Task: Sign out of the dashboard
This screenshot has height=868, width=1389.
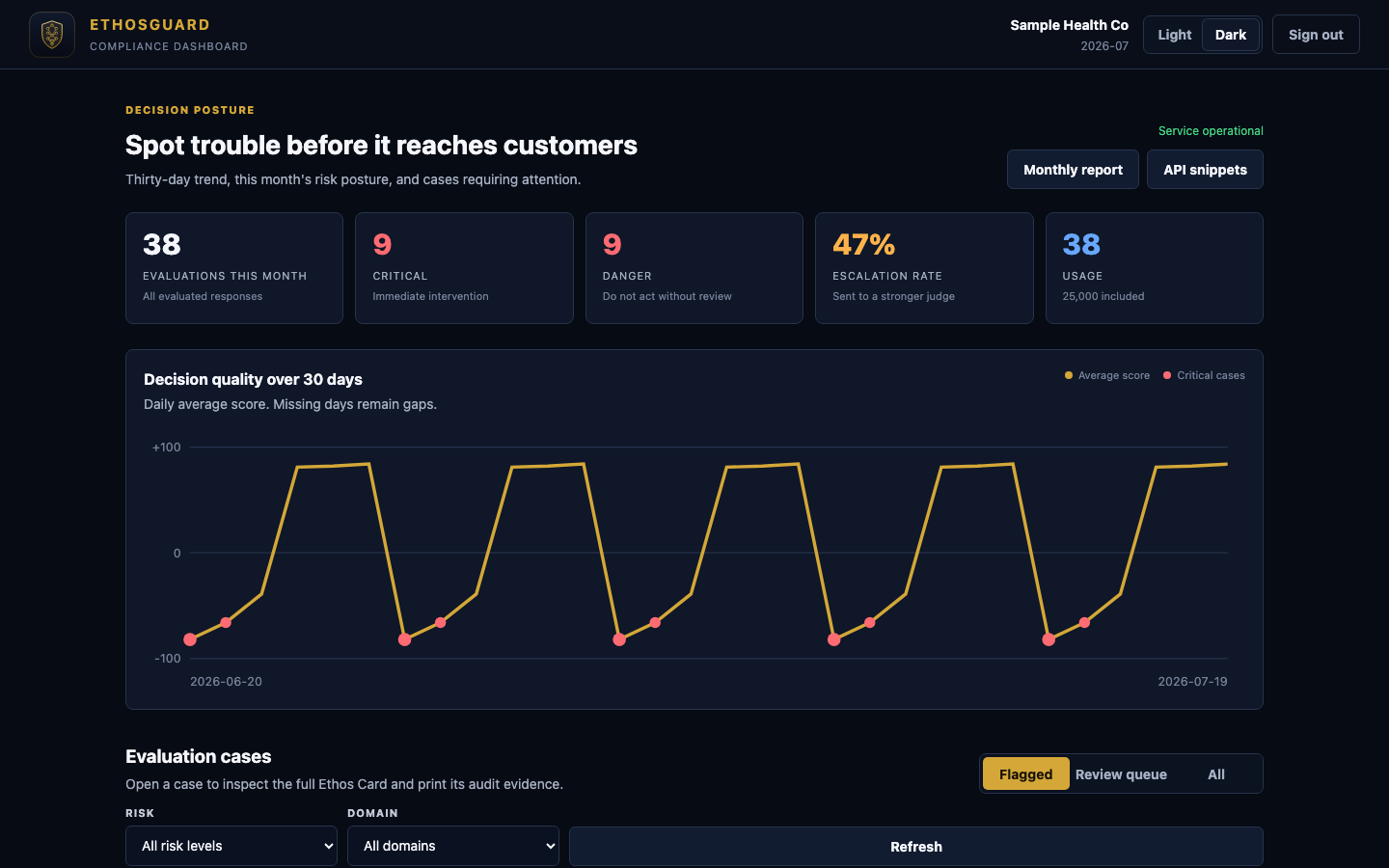Action: tap(1316, 35)
